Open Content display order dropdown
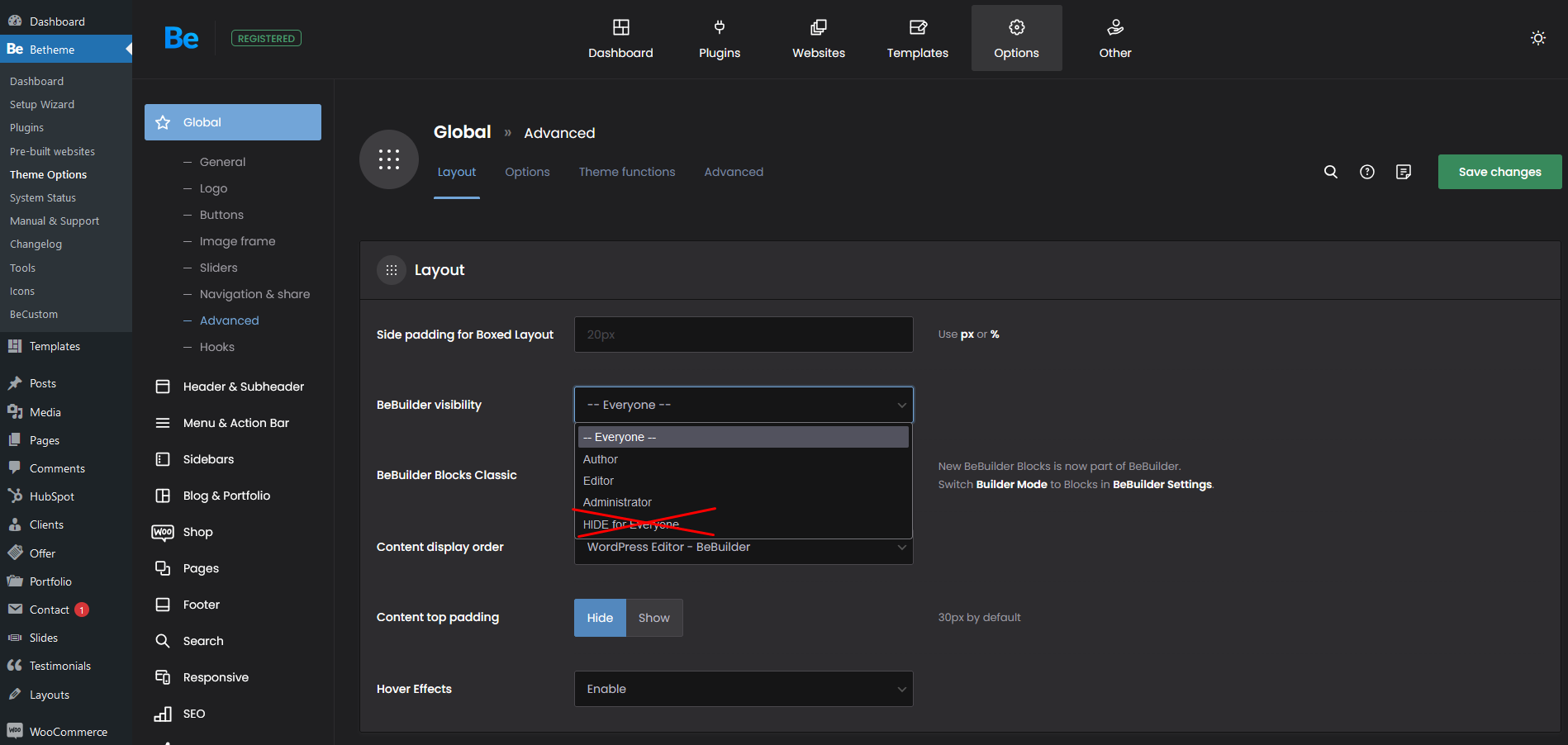This screenshot has height=745, width=1568. (x=744, y=548)
